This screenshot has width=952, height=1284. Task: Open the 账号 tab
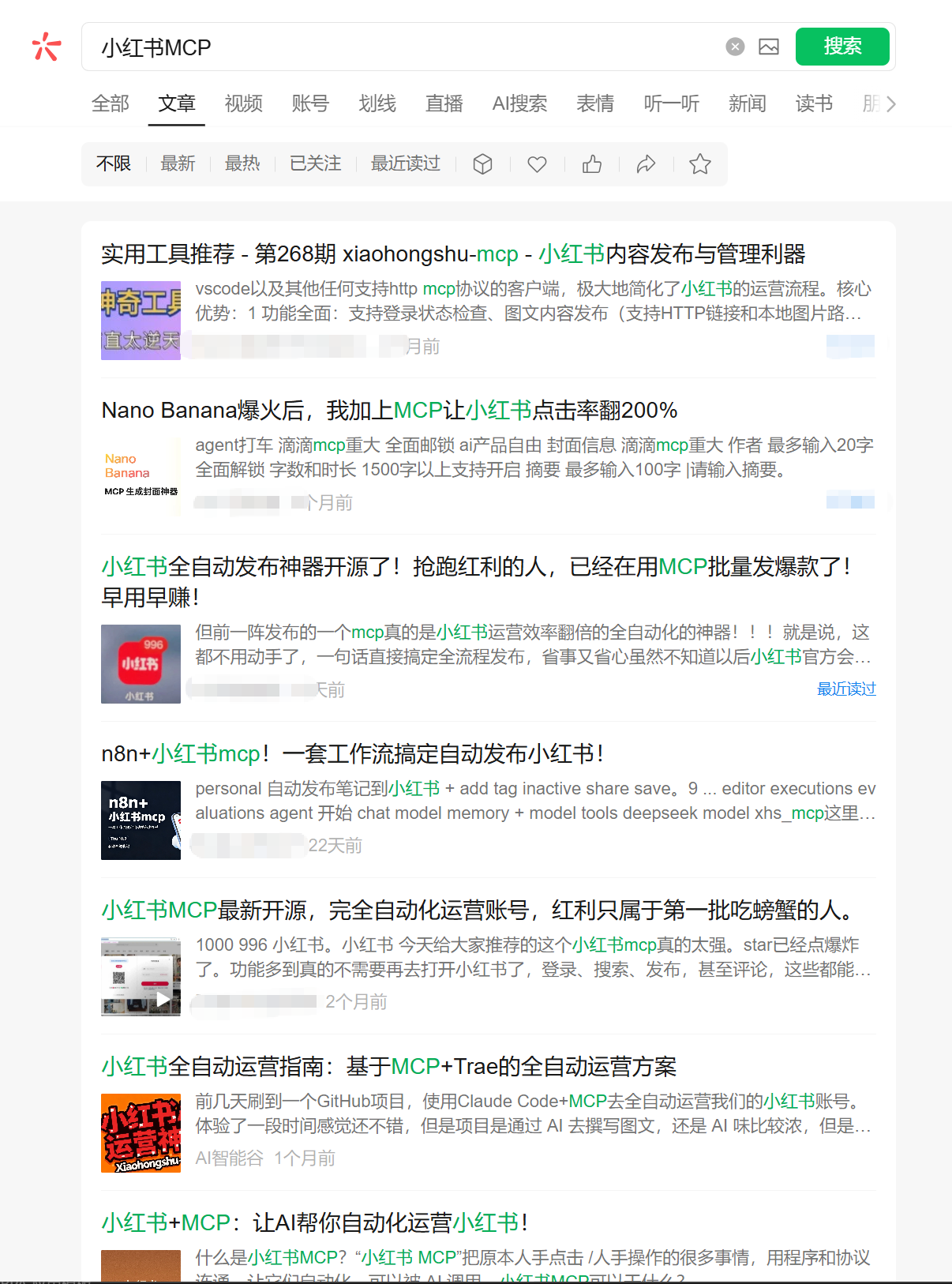[310, 103]
